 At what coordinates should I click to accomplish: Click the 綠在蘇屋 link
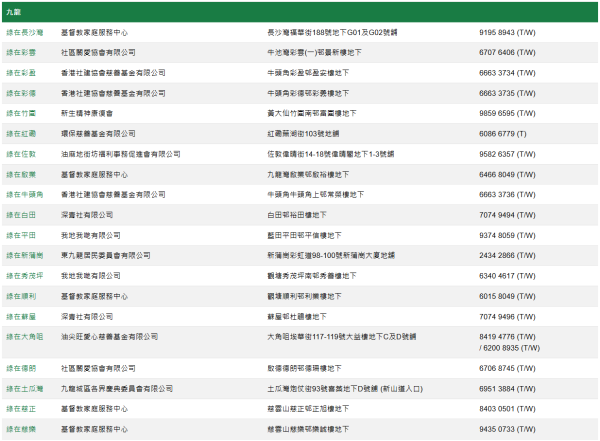[20, 316]
